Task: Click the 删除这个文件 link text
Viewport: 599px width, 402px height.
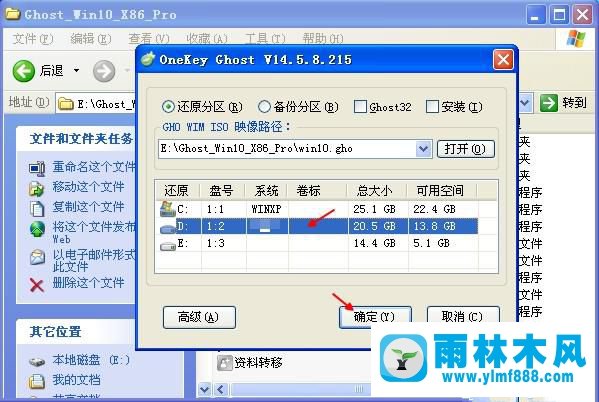Action: tap(88, 283)
